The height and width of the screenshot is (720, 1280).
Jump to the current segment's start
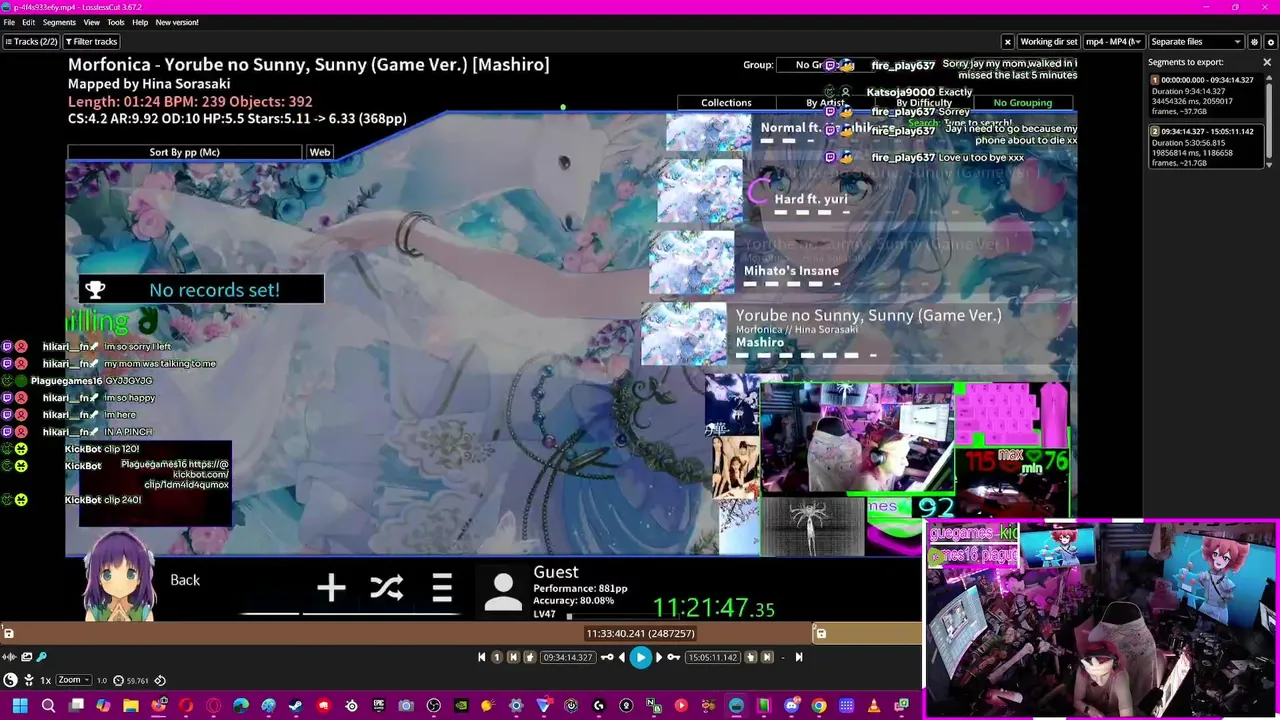(513, 657)
